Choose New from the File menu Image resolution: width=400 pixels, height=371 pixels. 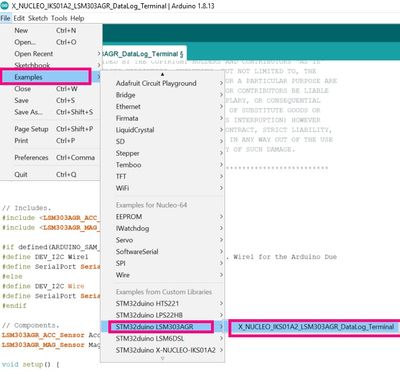pos(50,30)
